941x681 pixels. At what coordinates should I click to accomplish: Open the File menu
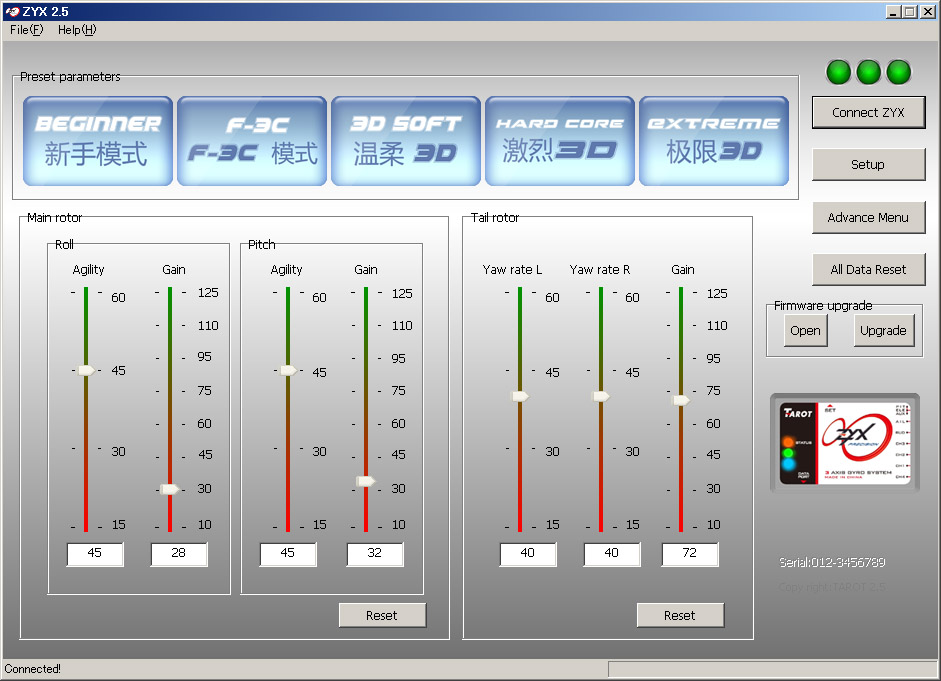pos(27,30)
